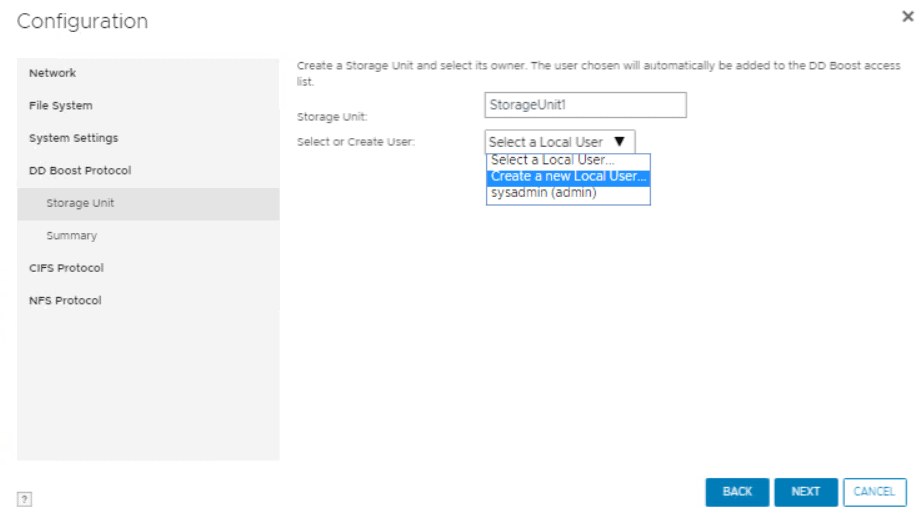Go to File System section
This screenshot has width=922, height=526.
pyautogui.click(x=60, y=106)
